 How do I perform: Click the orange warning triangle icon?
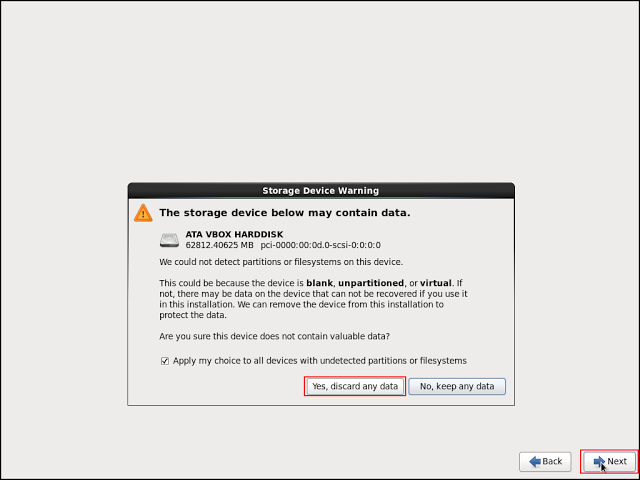coord(144,213)
